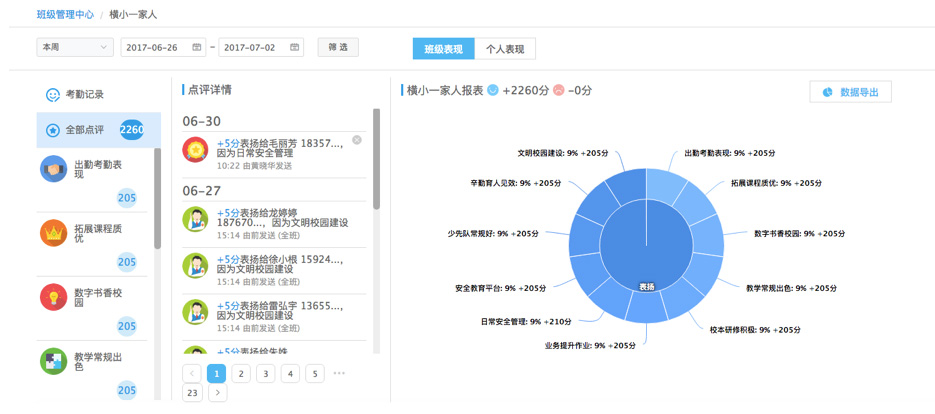Click the pie chart icon in 数据导出
The height and width of the screenshot is (414, 935).
[x=828, y=92]
